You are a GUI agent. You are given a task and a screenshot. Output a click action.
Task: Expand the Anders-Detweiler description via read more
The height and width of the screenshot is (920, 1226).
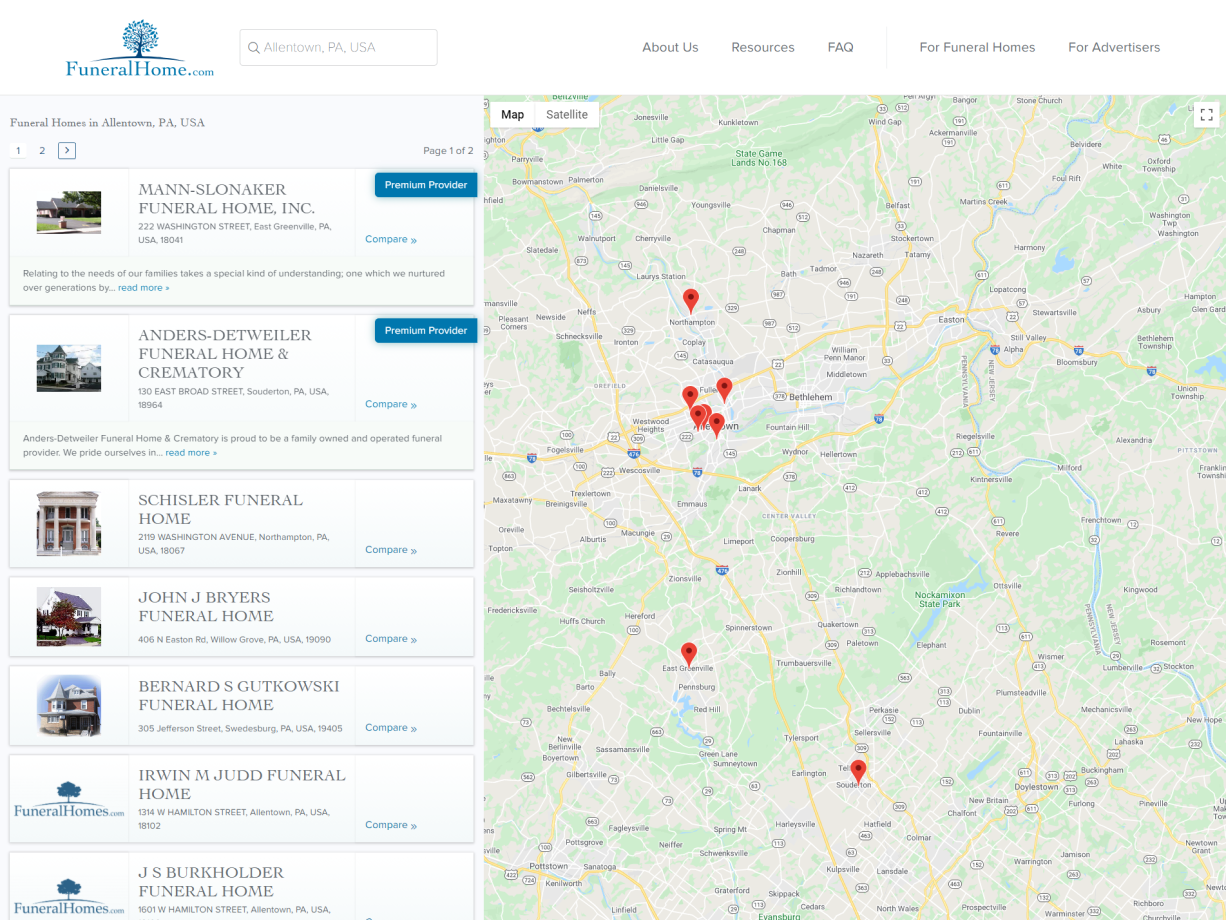click(191, 452)
